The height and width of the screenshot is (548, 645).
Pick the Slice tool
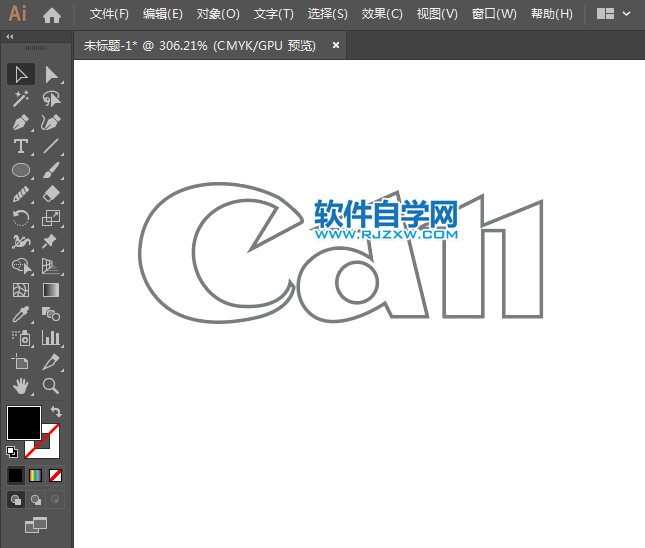coord(51,362)
